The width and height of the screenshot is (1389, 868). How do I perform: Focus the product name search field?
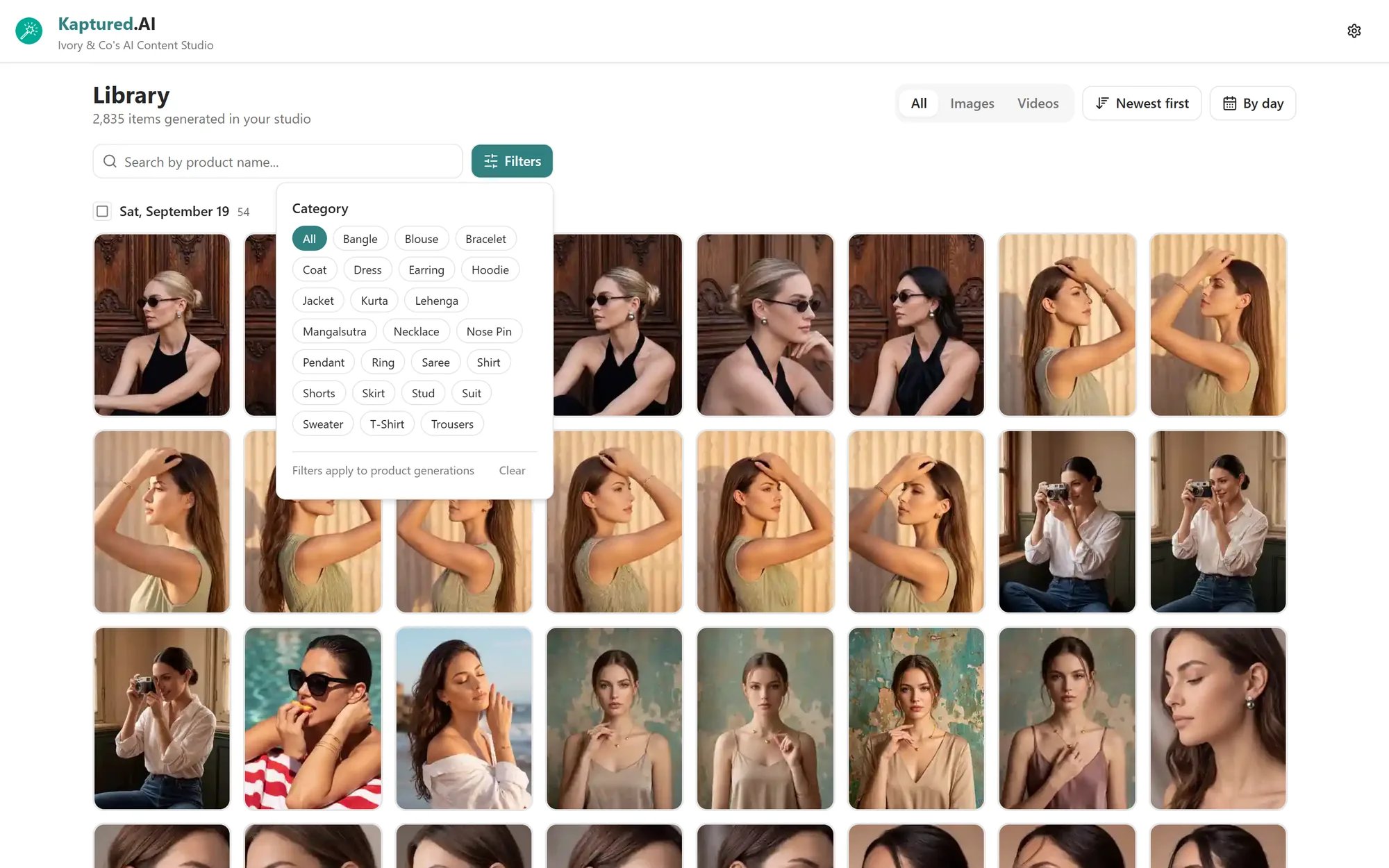(278, 161)
